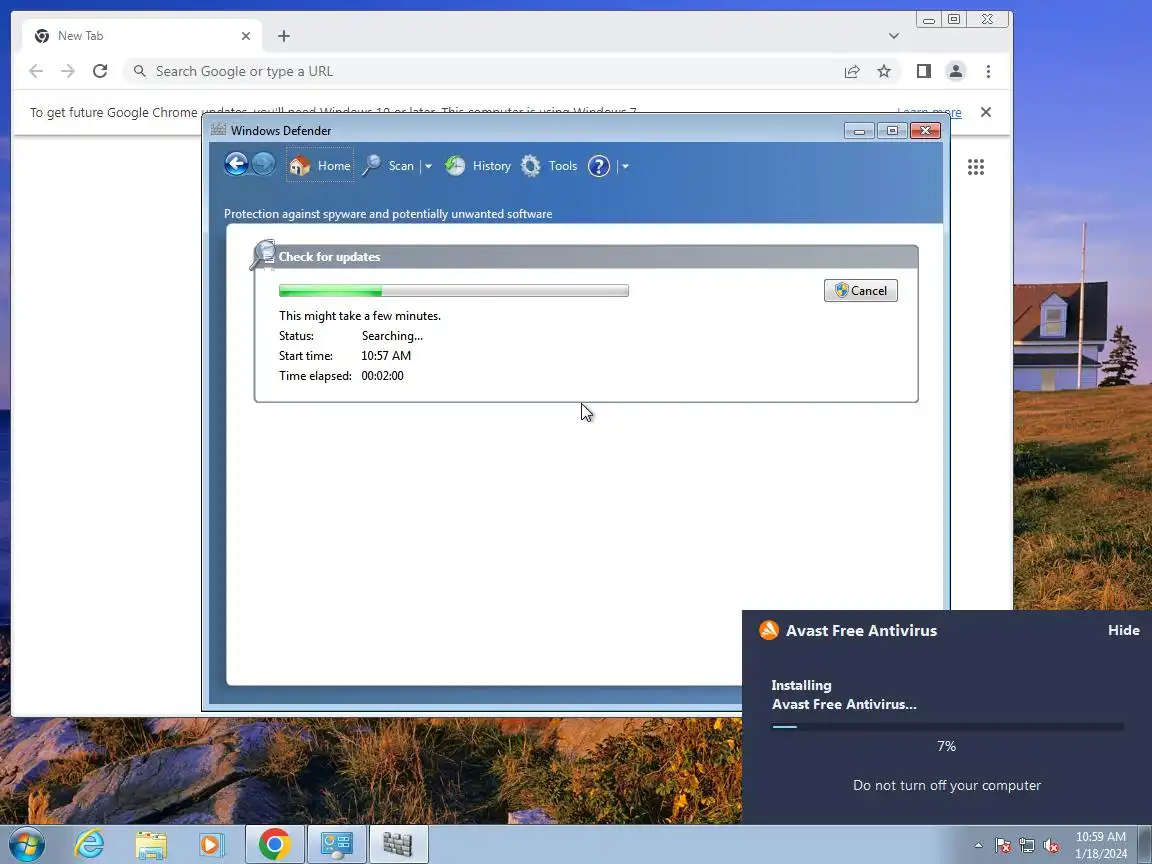
Task: Open the Chrome profile menu
Action: tap(956, 71)
